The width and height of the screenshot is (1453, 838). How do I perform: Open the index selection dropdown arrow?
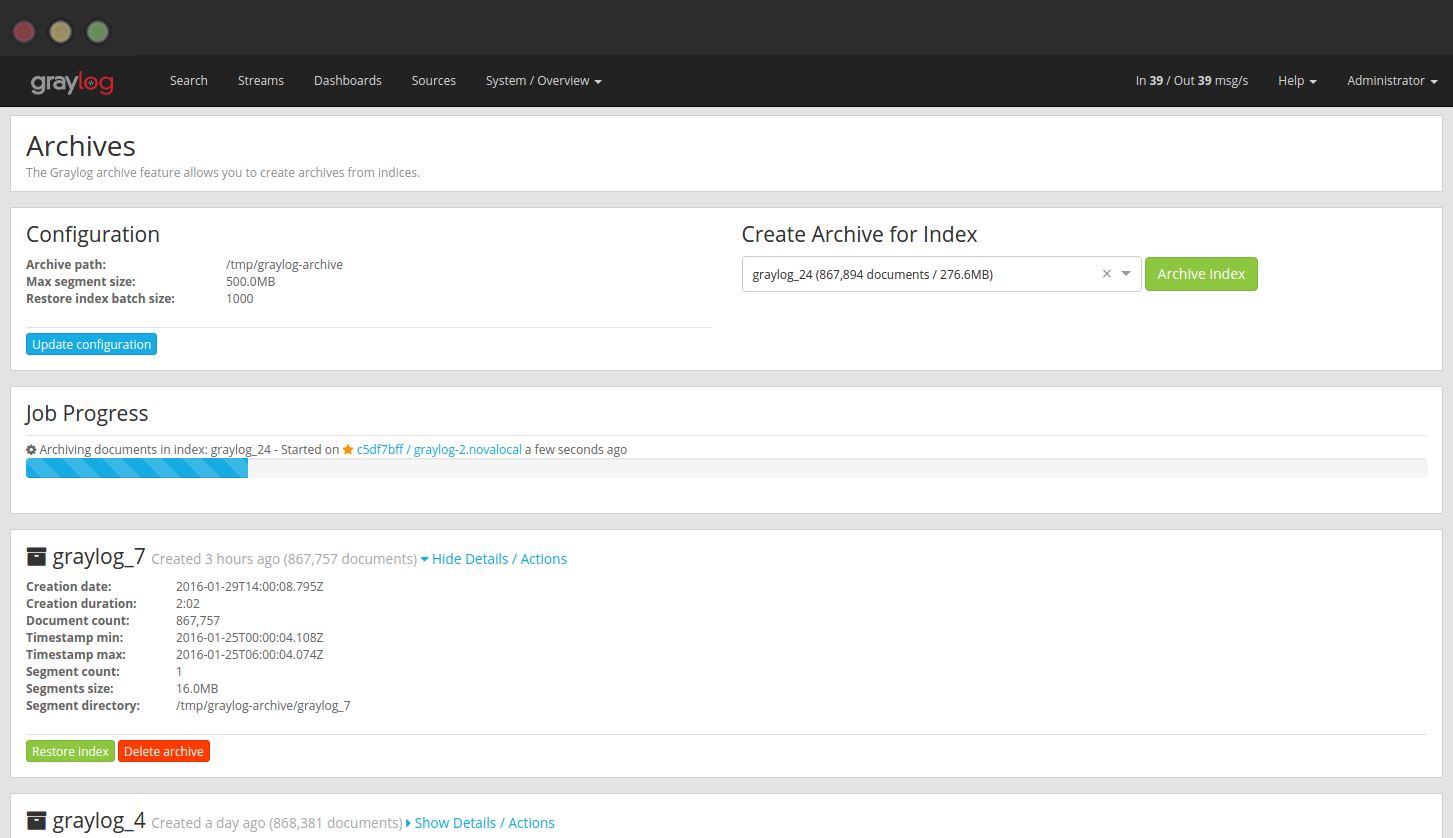click(x=1126, y=274)
